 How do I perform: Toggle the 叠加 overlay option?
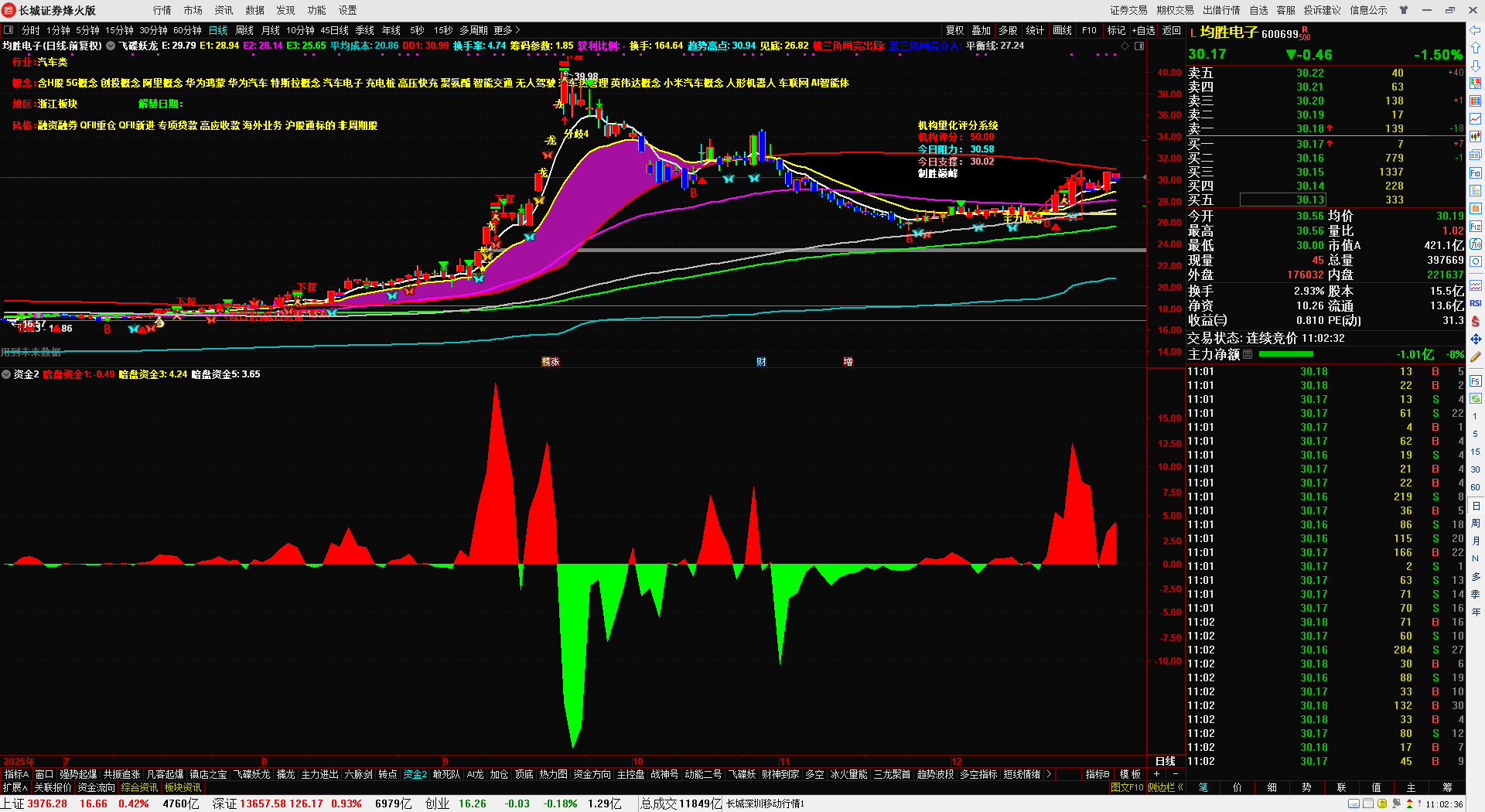981,30
